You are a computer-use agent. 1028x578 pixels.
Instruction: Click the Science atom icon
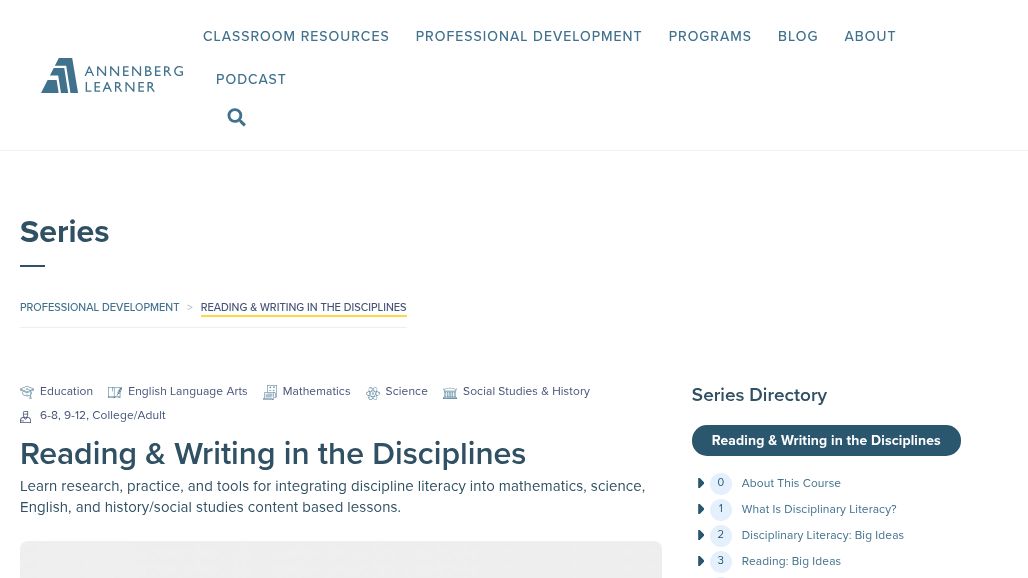coord(373,393)
